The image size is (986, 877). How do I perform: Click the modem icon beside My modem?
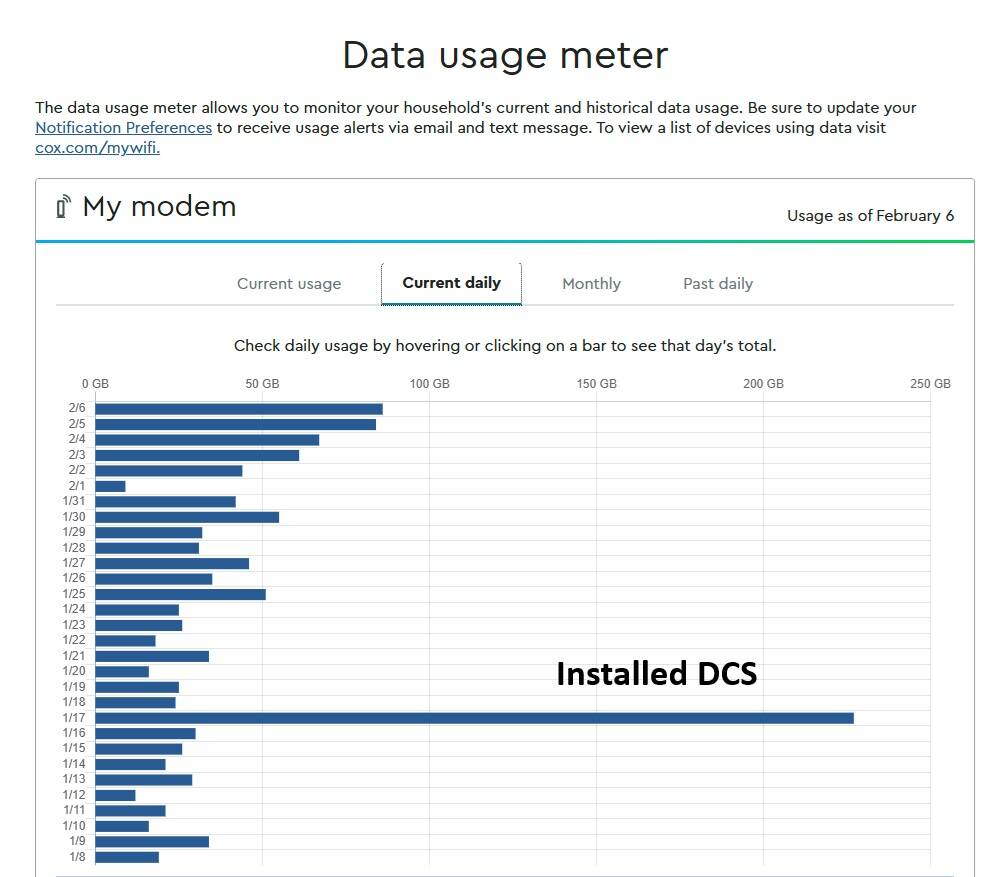coord(63,207)
